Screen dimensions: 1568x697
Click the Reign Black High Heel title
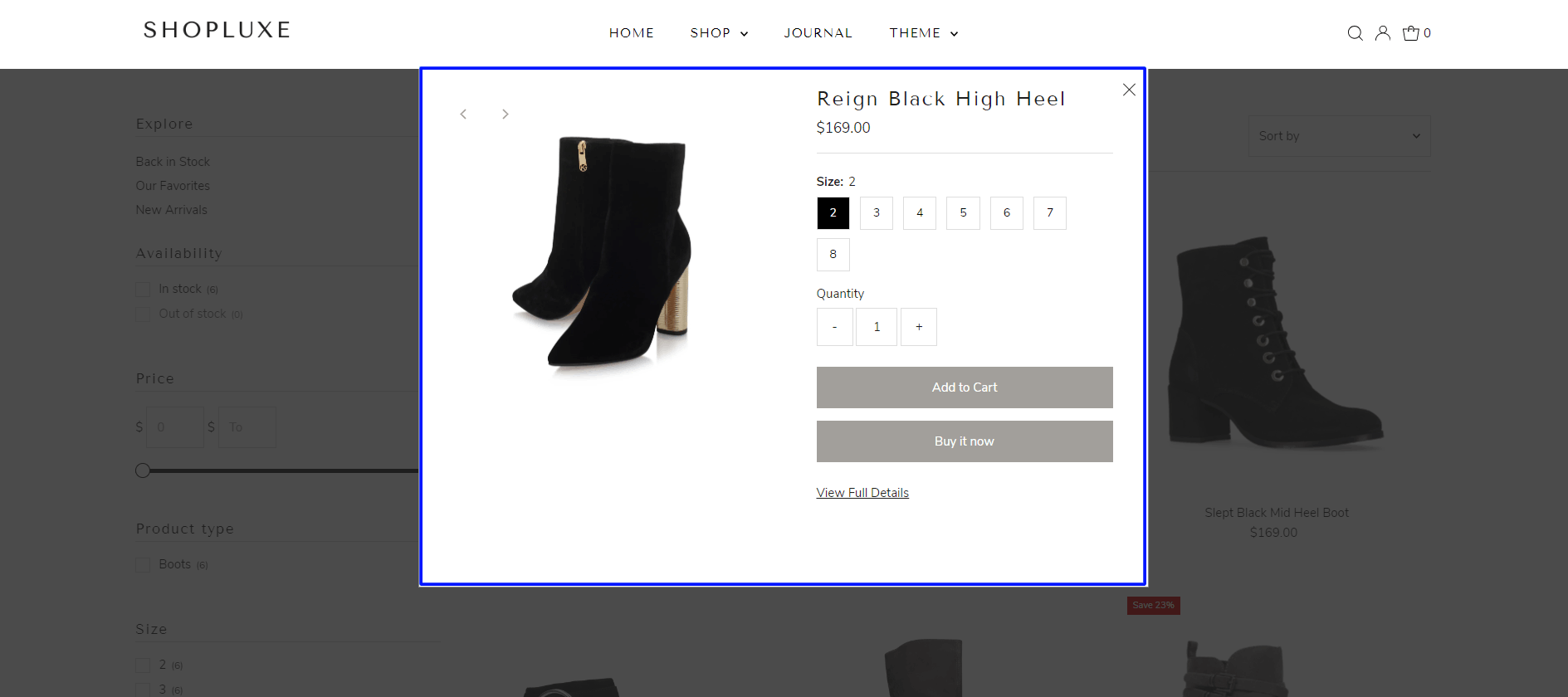[941, 99]
